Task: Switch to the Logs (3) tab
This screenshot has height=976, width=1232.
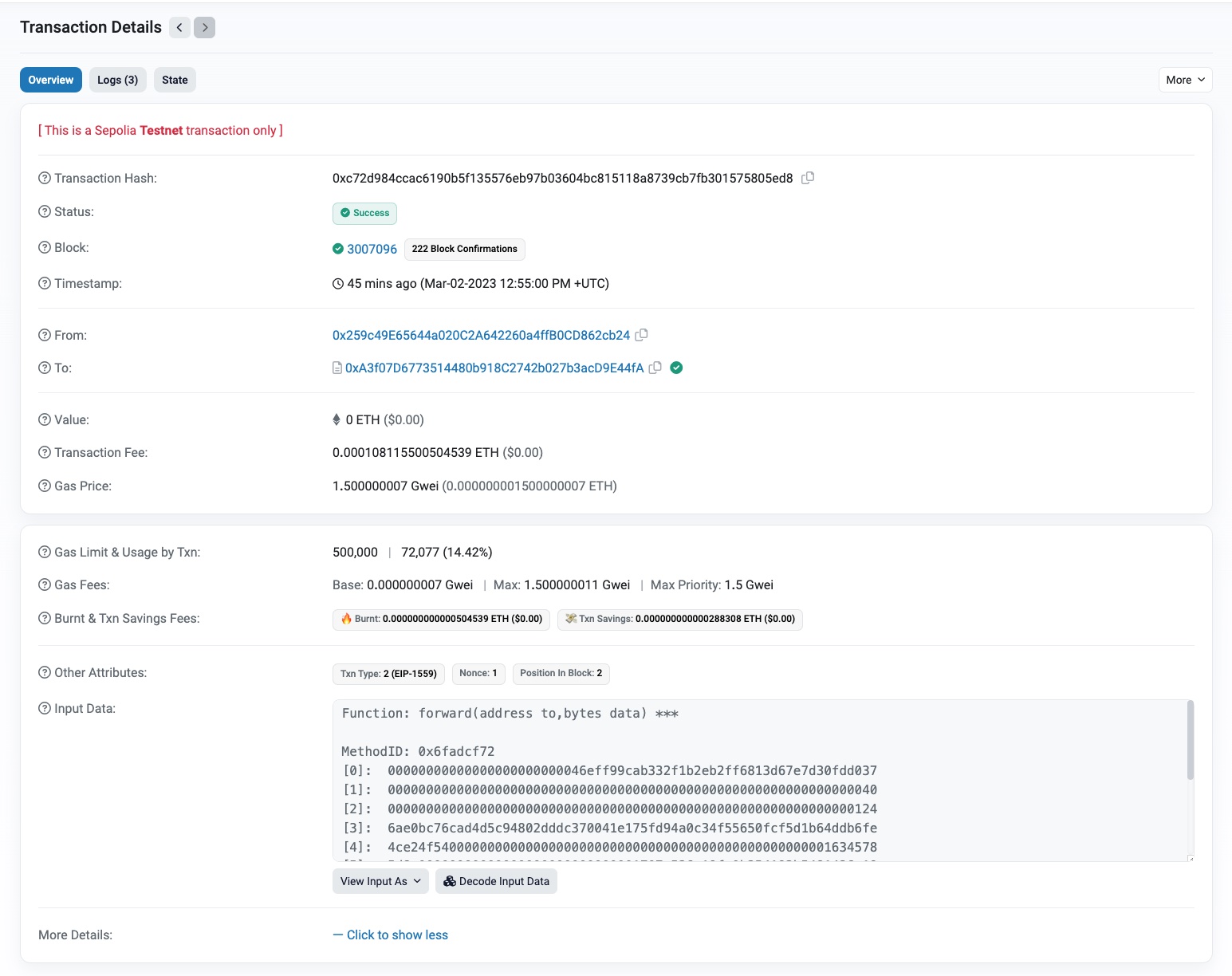Action: [117, 80]
